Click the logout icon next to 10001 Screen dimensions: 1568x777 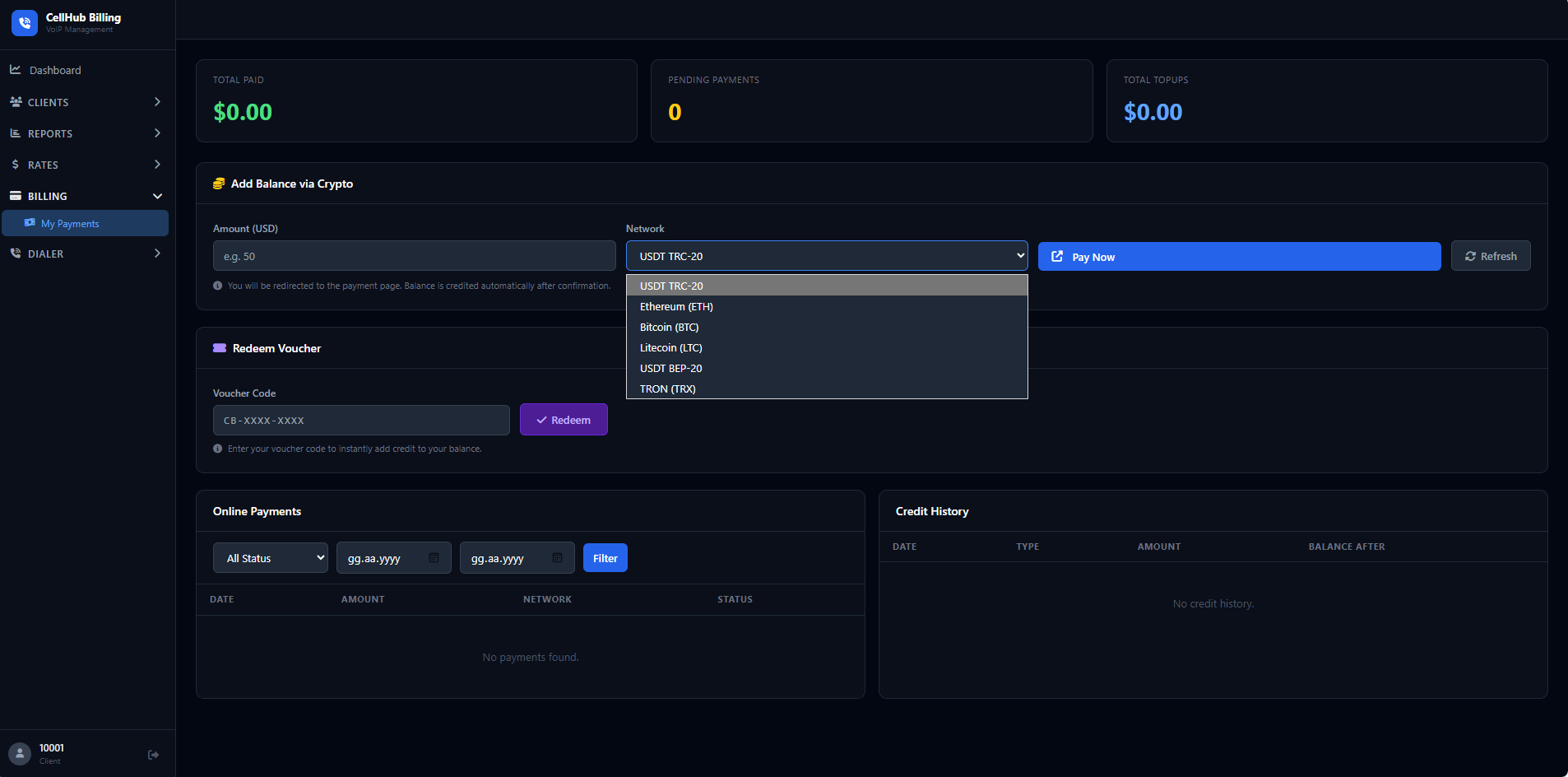153,755
